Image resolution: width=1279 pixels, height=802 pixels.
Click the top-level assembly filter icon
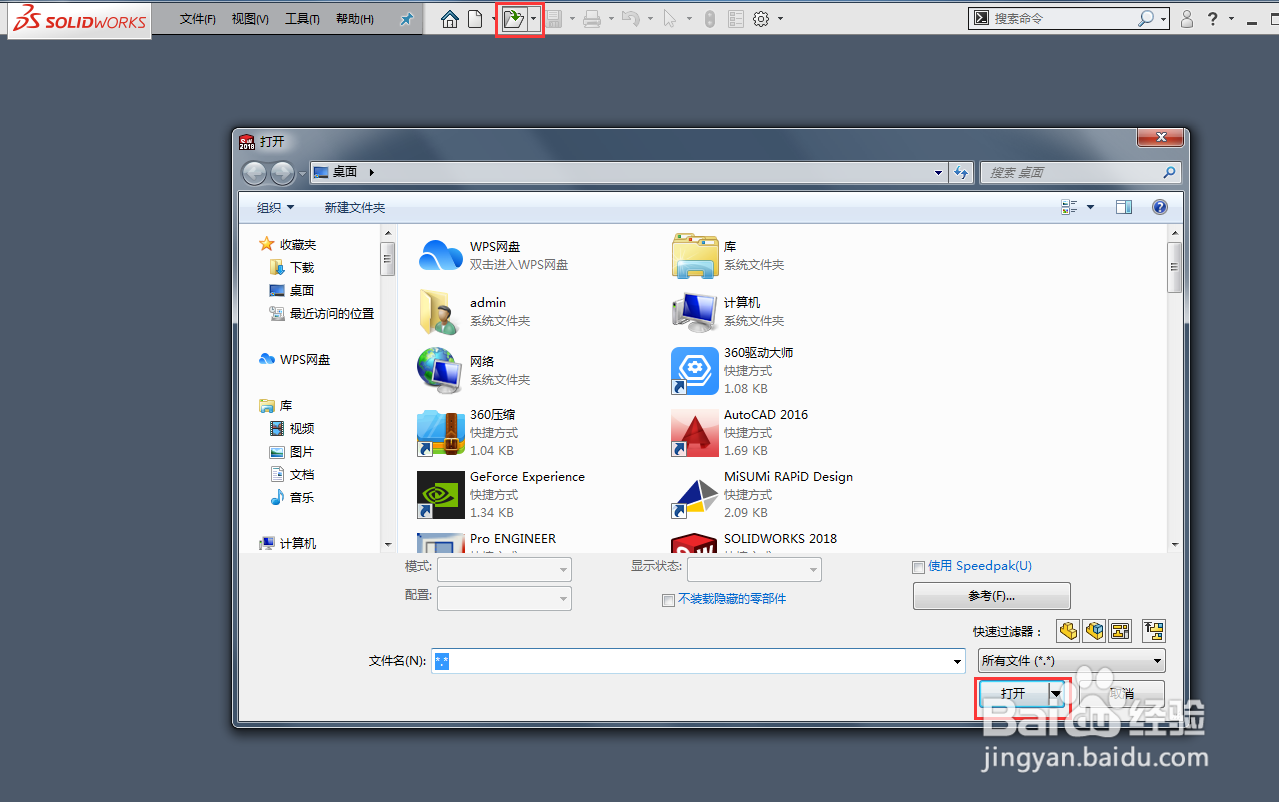[x=1154, y=631]
